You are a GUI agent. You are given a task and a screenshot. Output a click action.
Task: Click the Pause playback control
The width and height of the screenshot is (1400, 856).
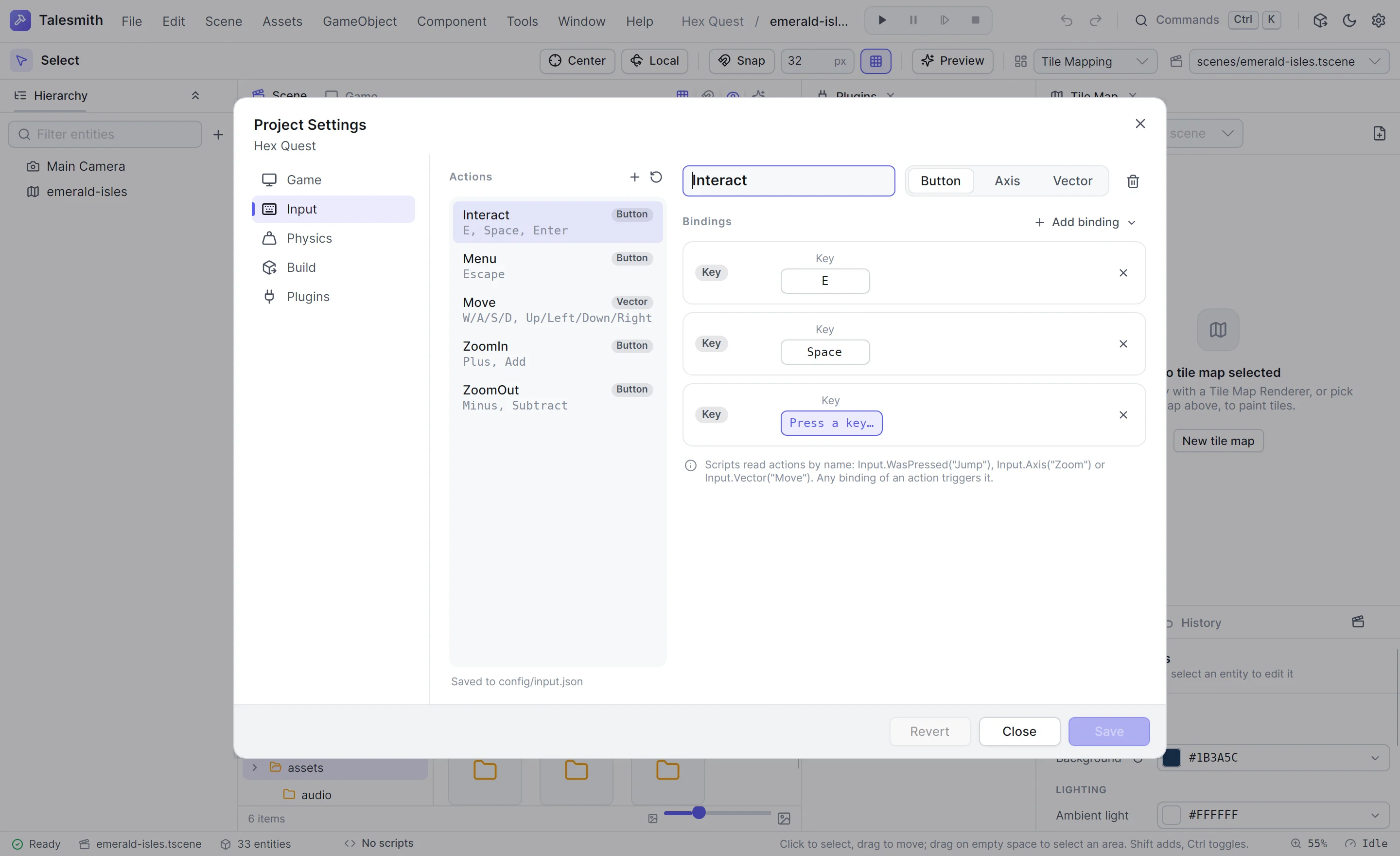tap(913, 20)
